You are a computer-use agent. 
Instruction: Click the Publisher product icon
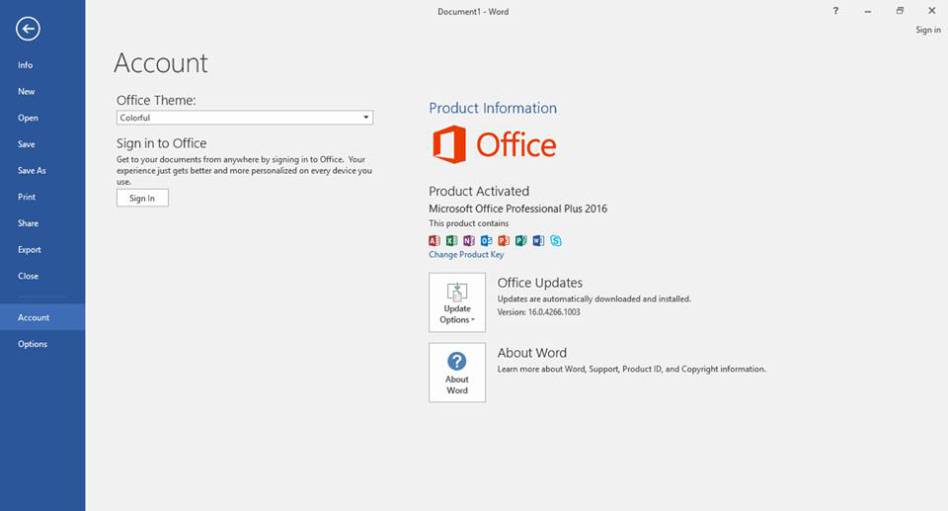point(521,241)
